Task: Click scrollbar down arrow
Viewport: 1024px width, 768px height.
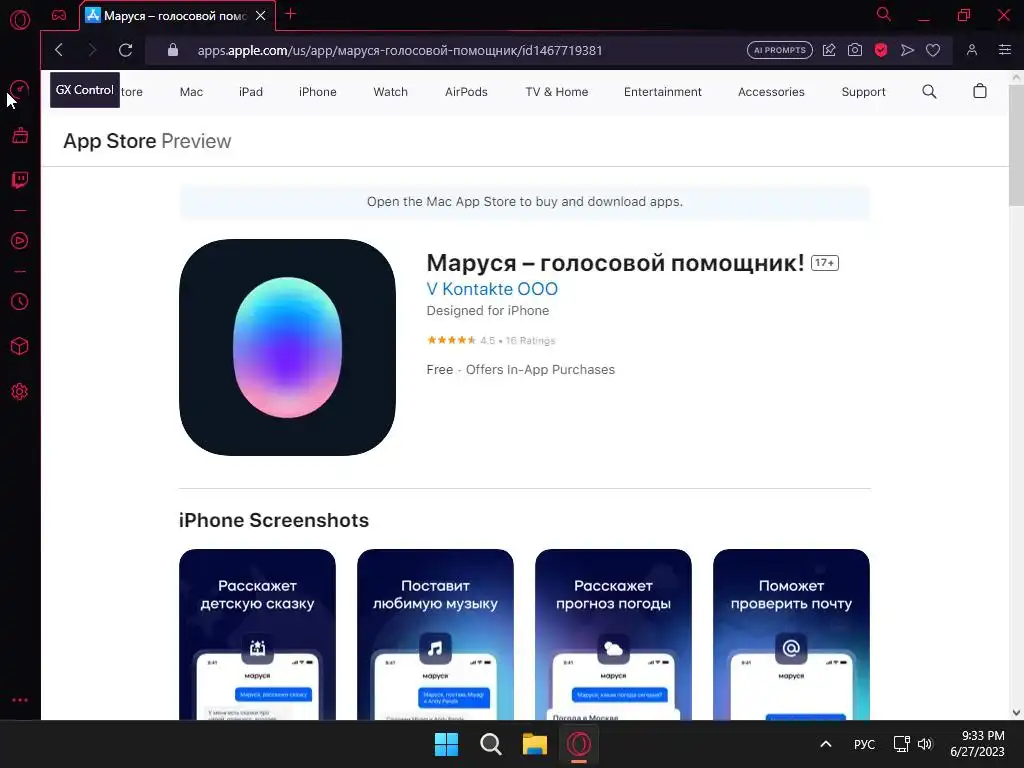Action: click(x=1016, y=712)
